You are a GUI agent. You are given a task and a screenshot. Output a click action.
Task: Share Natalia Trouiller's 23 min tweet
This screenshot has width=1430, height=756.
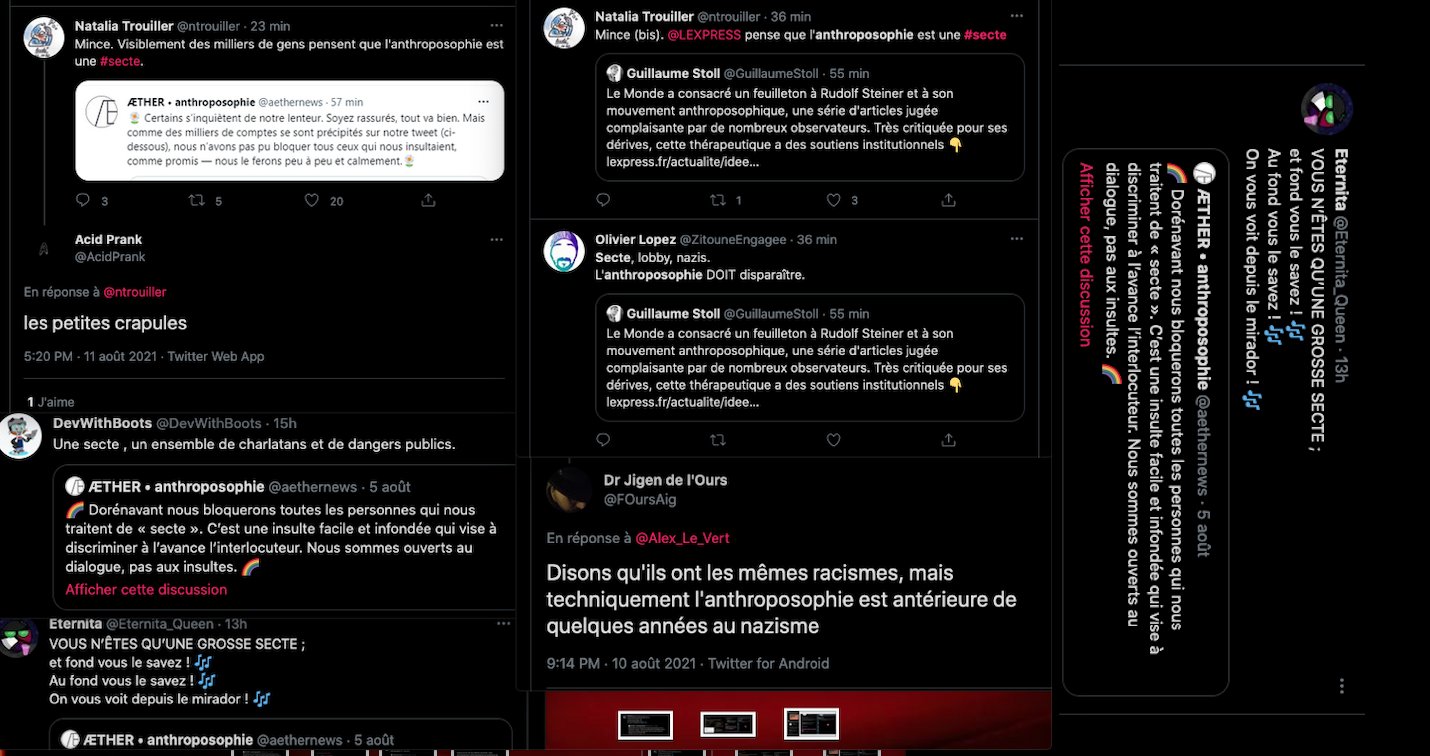(x=428, y=200)
